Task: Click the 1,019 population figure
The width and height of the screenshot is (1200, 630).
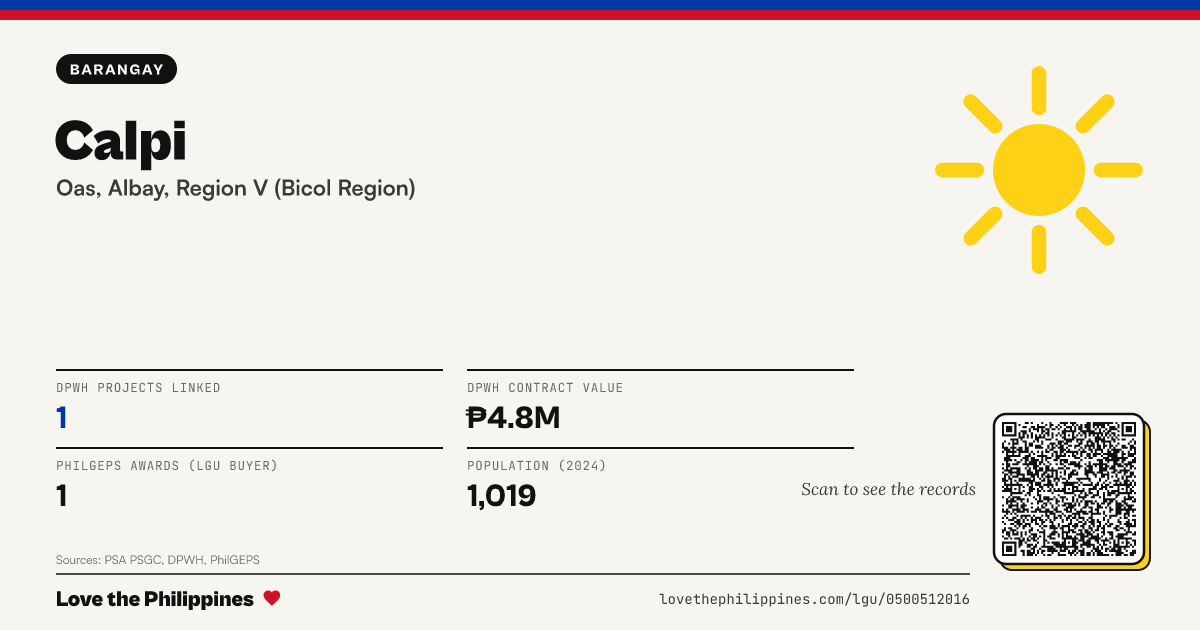Action: (502, 495)
